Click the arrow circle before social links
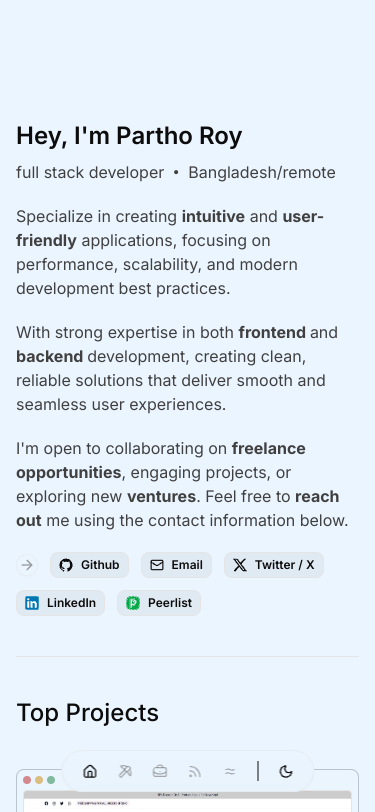Image resolution: width=375 pixels, height=812 pixels. click(27, 565)
